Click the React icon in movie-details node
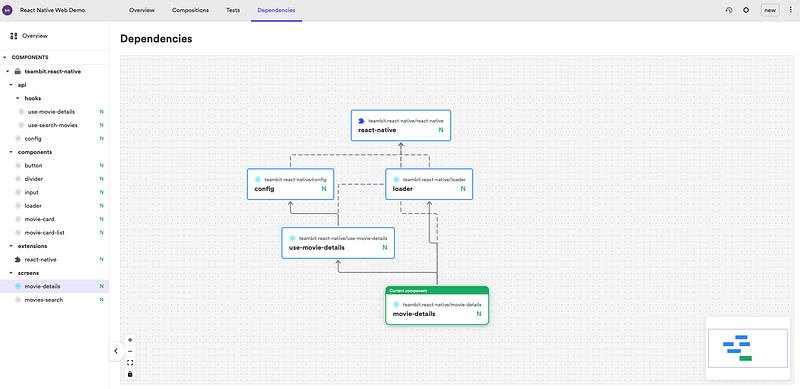This screenshot has width=800, height=389. [x=396, y=305]
